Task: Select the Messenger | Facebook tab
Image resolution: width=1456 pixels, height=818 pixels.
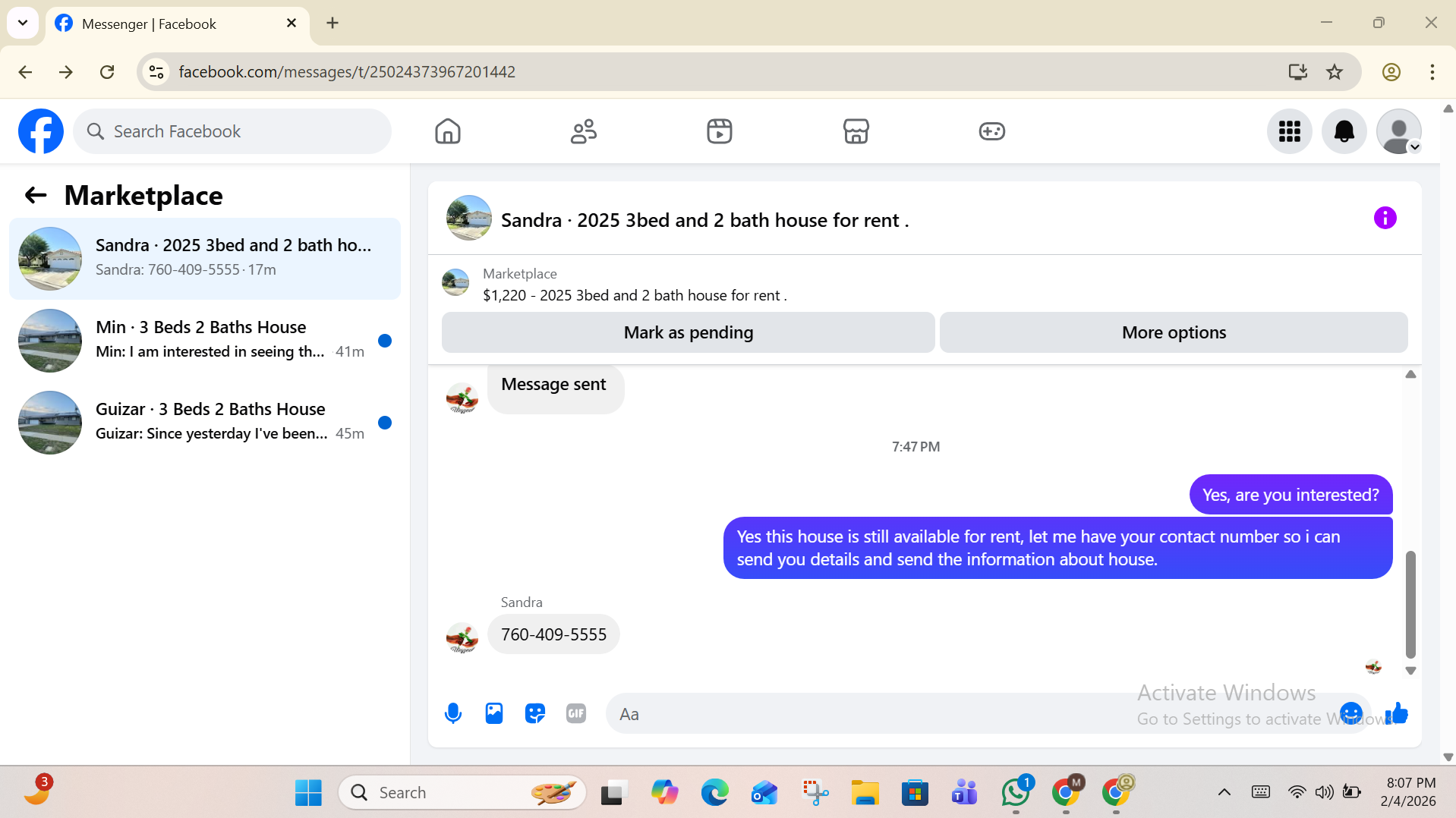Action: click(x=178, y=24)
